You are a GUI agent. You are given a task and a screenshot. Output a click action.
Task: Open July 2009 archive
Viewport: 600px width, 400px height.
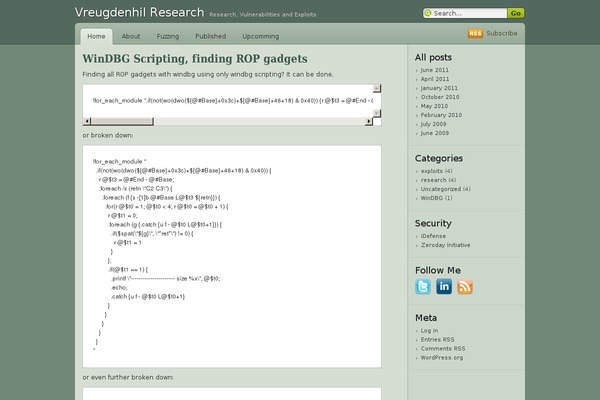[x=434, y=124]
